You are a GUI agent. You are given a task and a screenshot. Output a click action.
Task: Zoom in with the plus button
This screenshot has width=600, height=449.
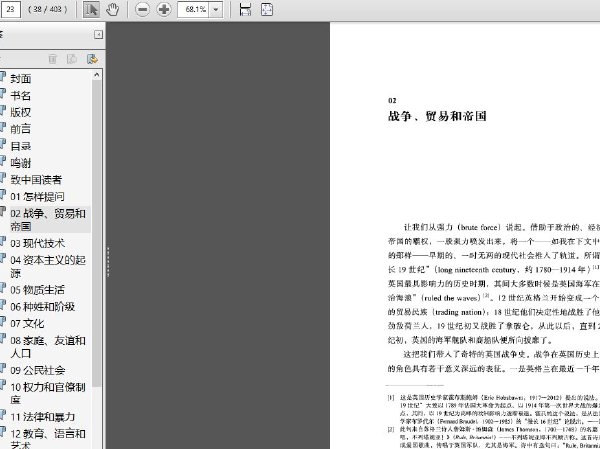coord(164,9)
